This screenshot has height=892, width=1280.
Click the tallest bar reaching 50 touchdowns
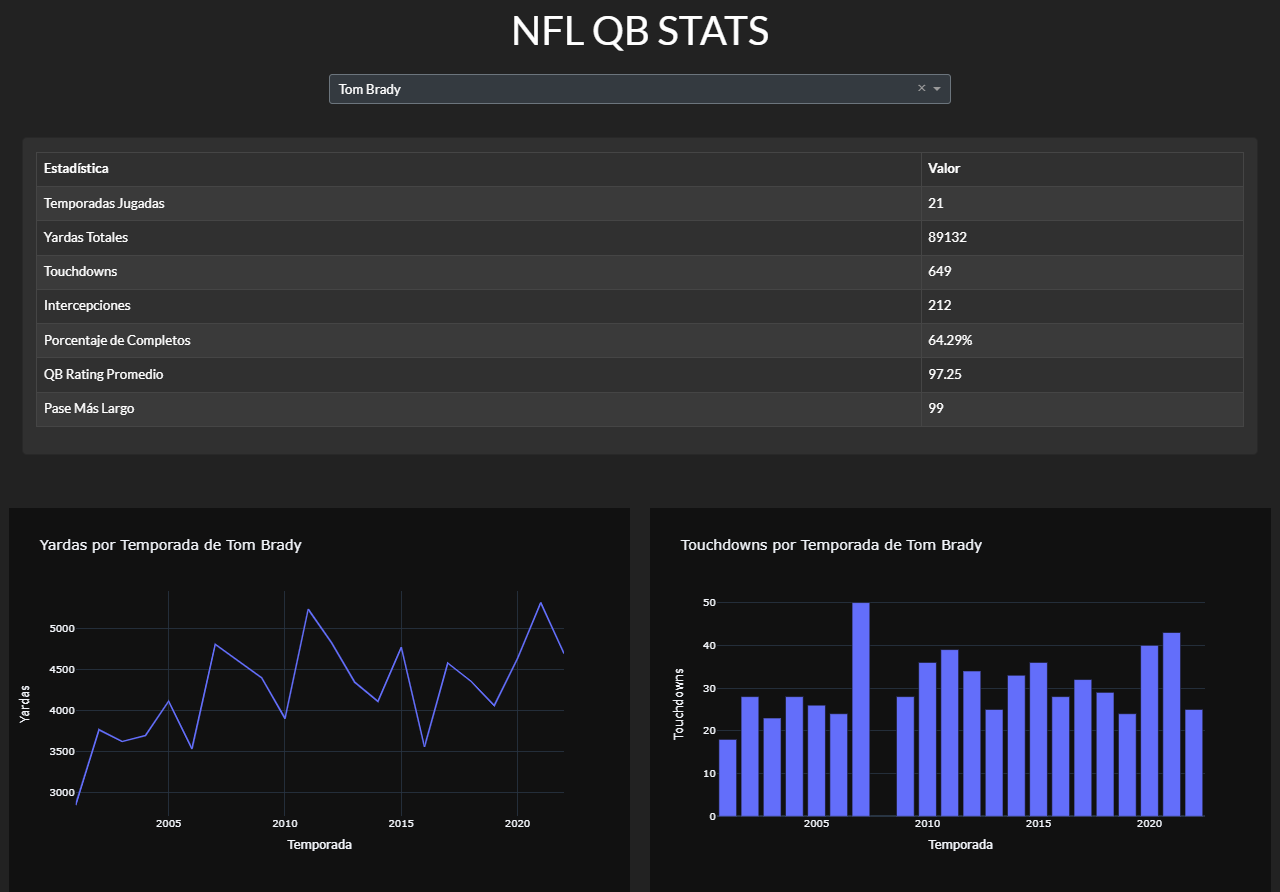861,709
